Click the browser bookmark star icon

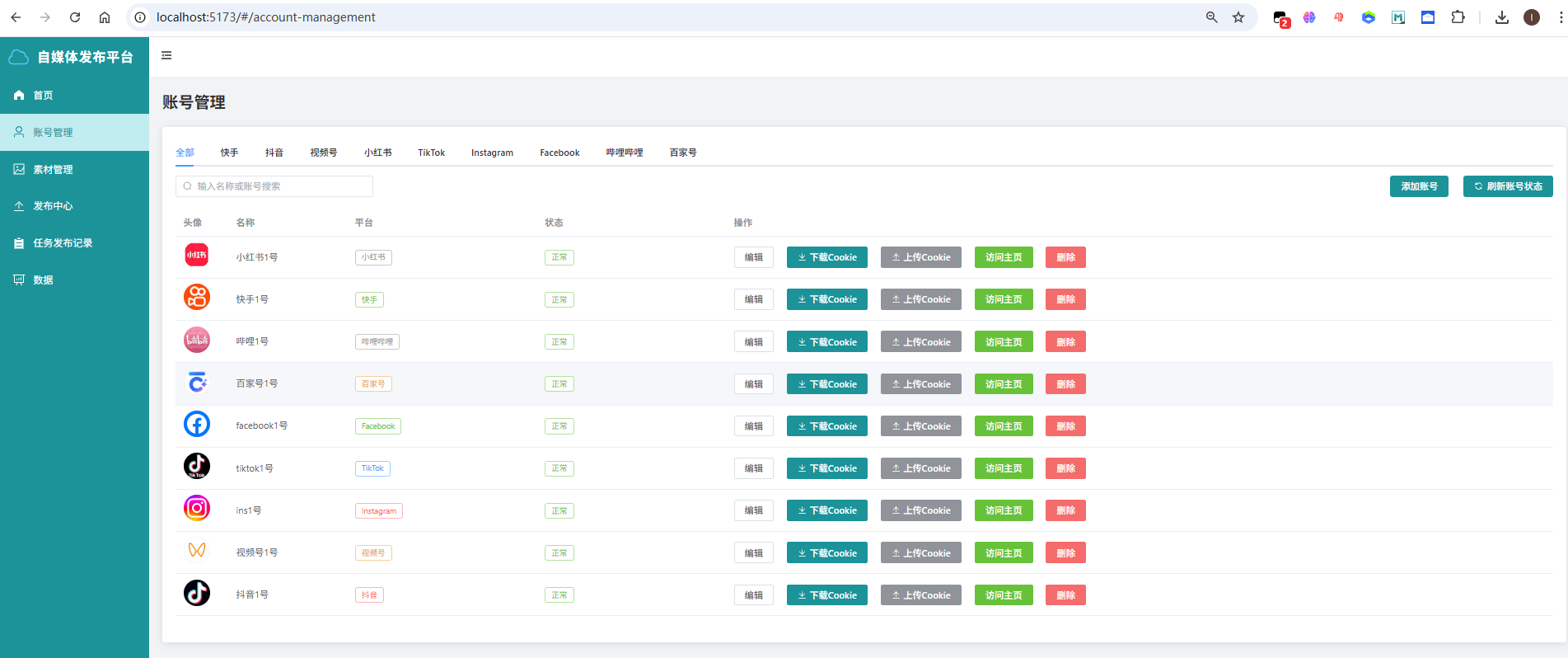pos(1238,17)
